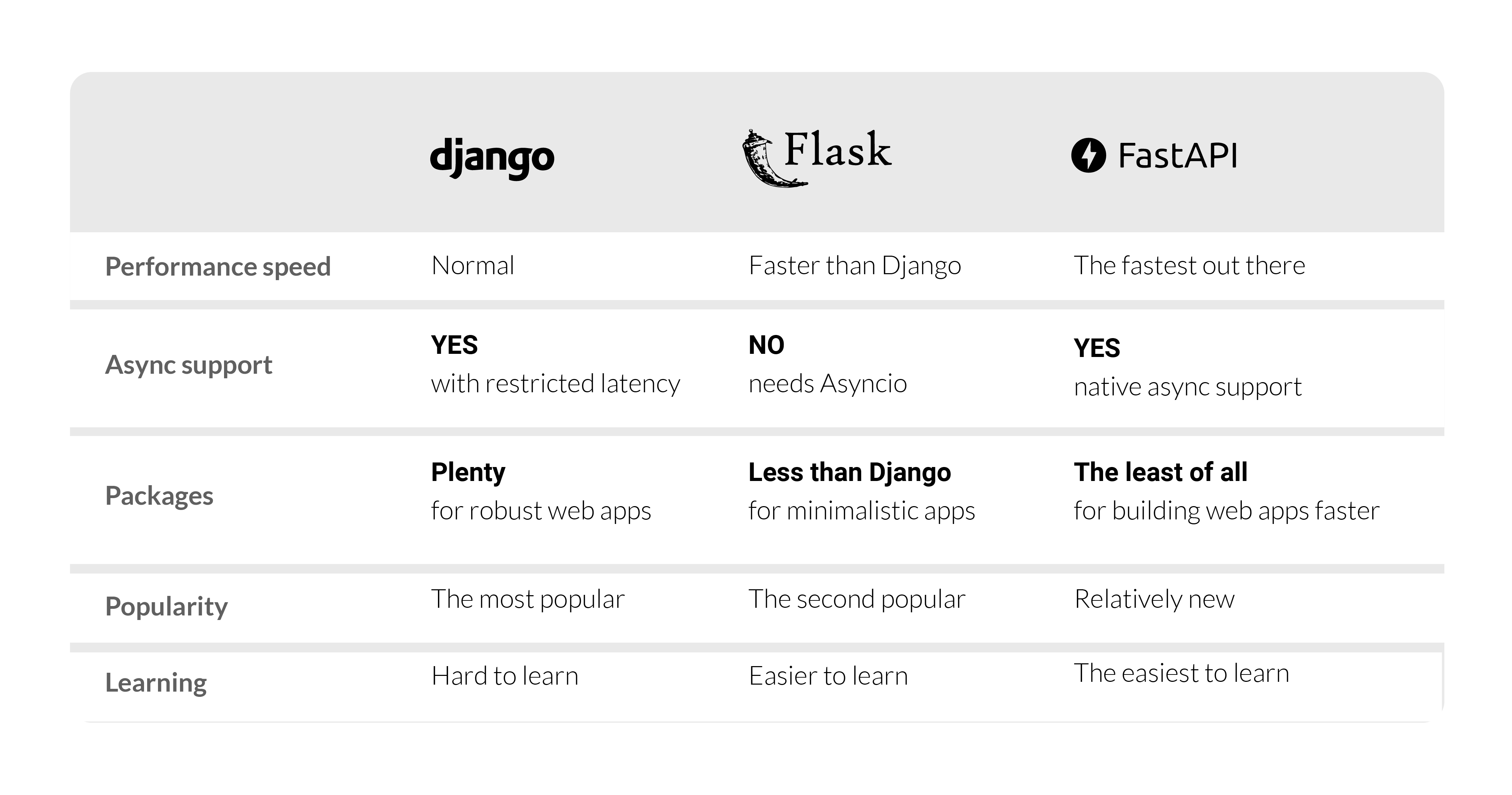Select 'Less than Django' bold heading
This screenshot has height=795, width=1512.
tap(849, 472)
